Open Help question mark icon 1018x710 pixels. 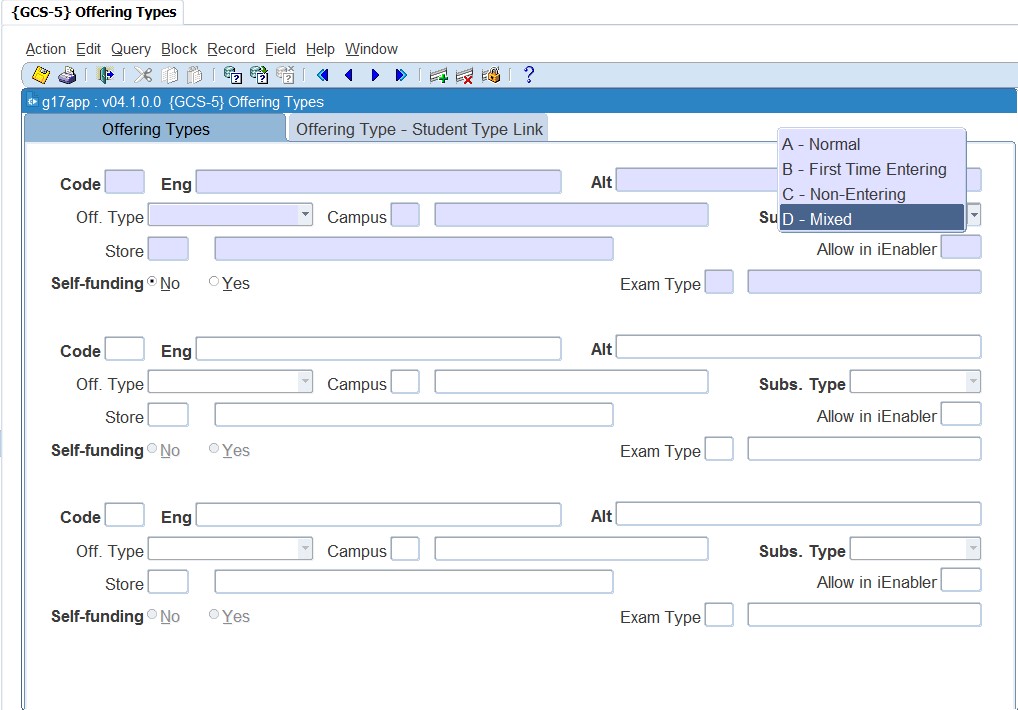[529, 75]
